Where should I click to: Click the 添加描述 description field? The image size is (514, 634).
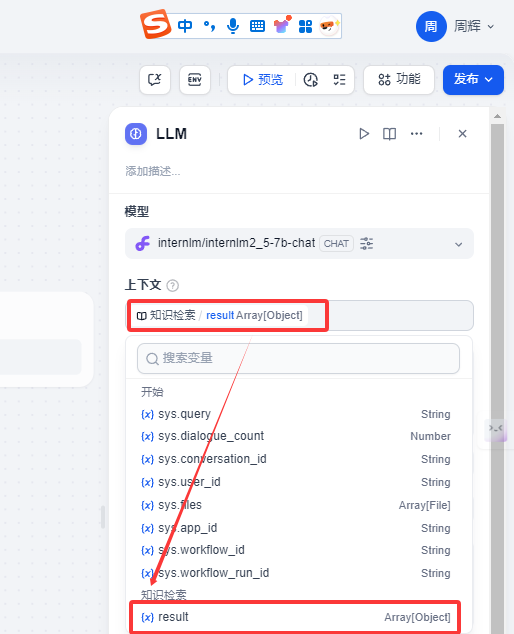click(152, 171)
